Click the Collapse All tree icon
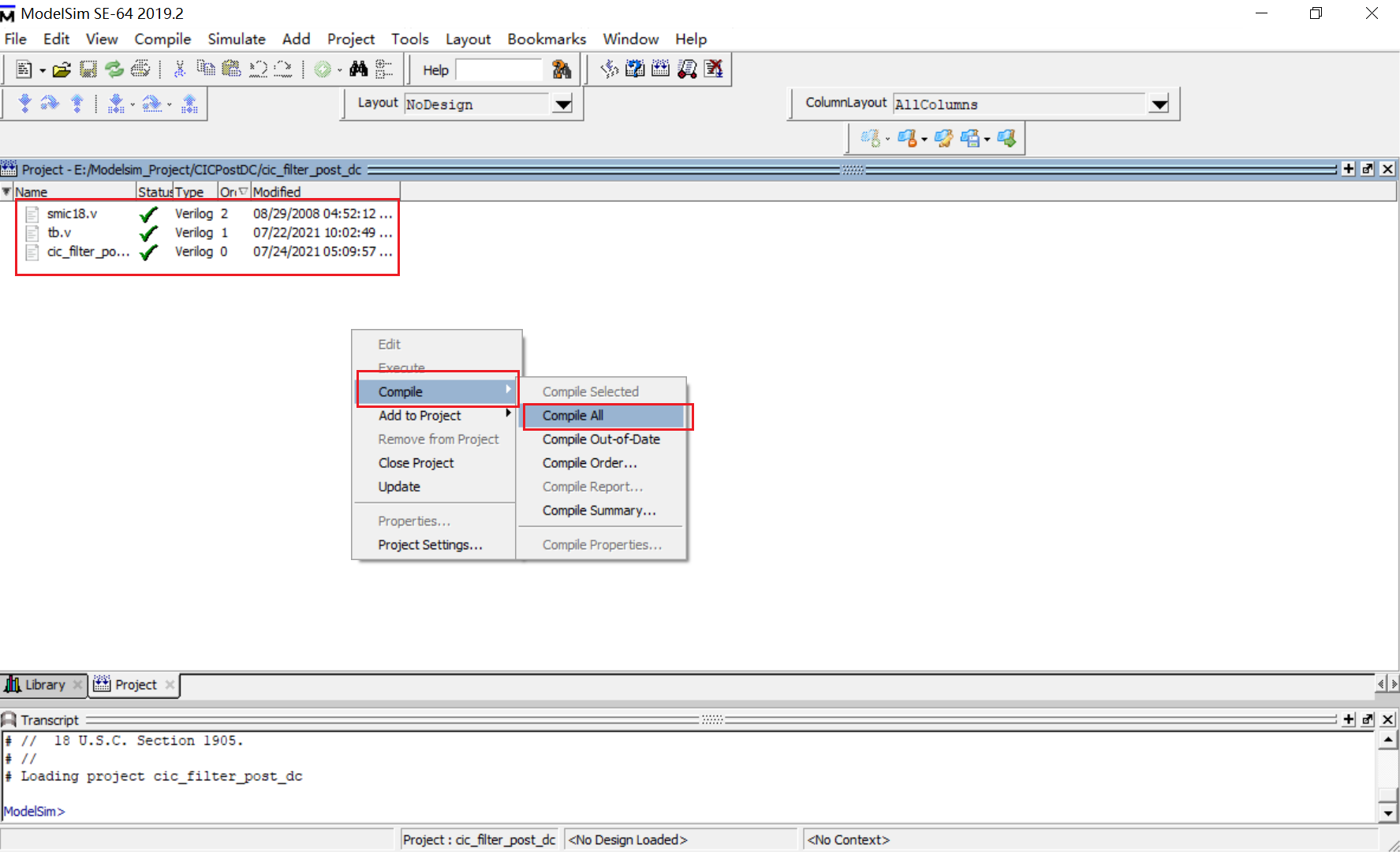The width and height of the screenshot is (1400, 852). coord(384,69)
